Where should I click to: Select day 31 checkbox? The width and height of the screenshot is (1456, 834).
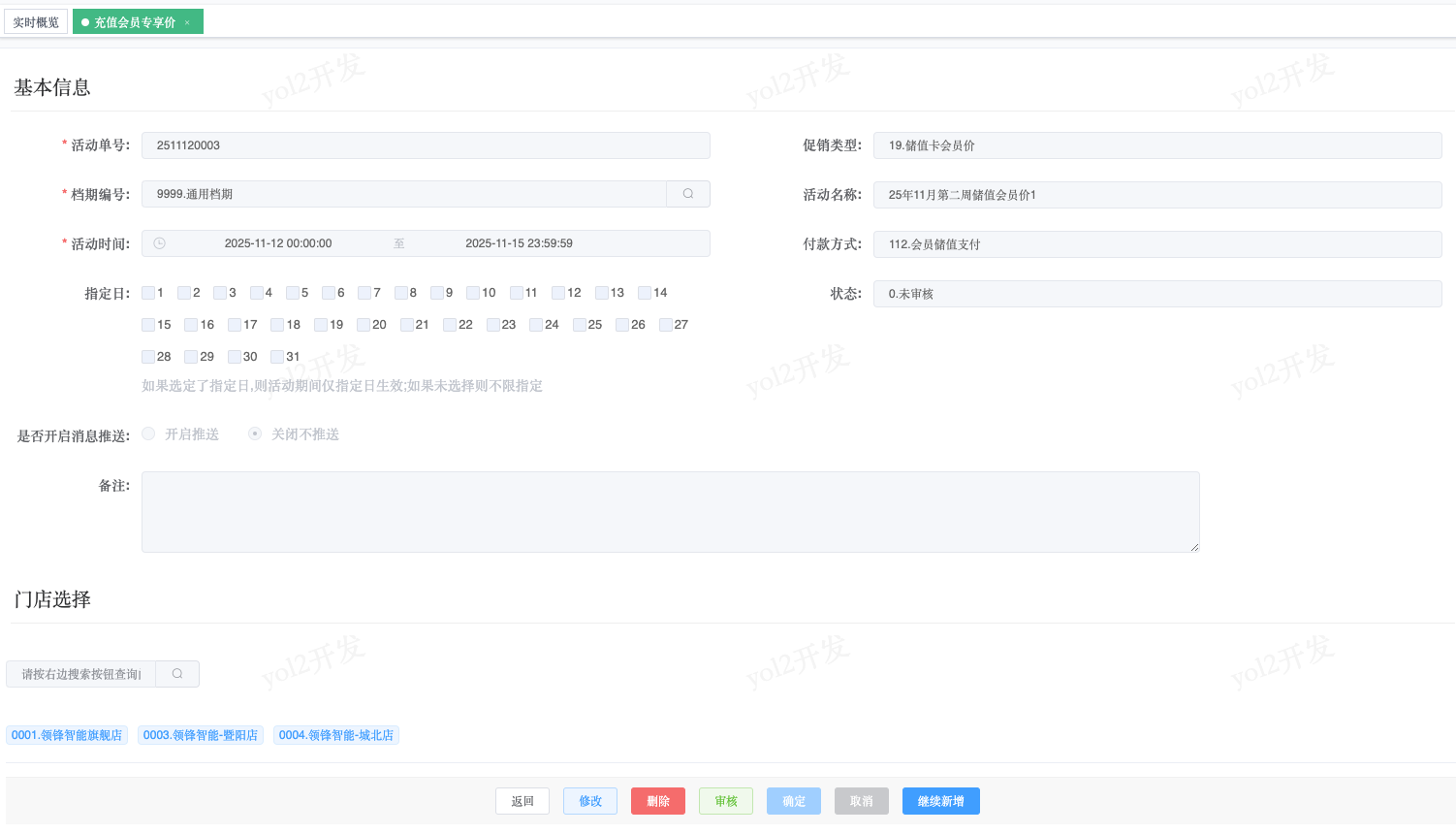[x=277, y=357]
